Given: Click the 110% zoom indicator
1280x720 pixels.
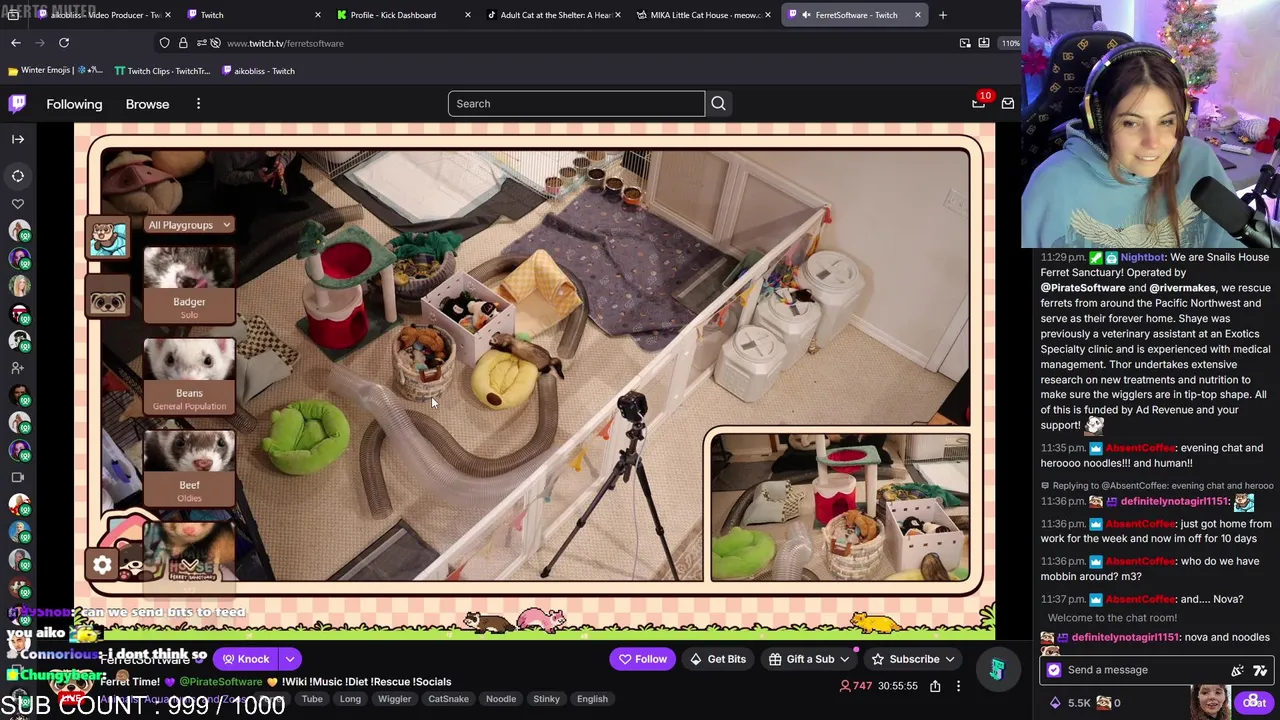Looking at the screenshot, I should [1010, 43].
